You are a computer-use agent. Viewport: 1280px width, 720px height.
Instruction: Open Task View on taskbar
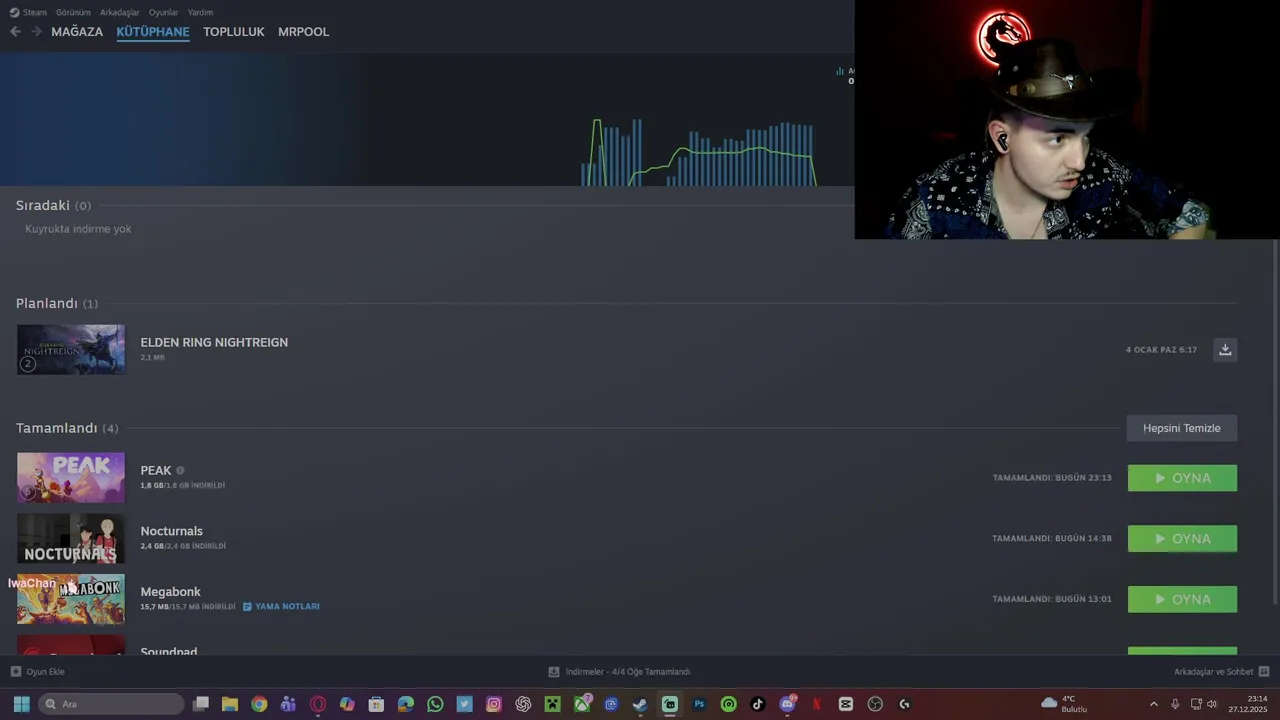pyautogui.click(x=201, y=704)
